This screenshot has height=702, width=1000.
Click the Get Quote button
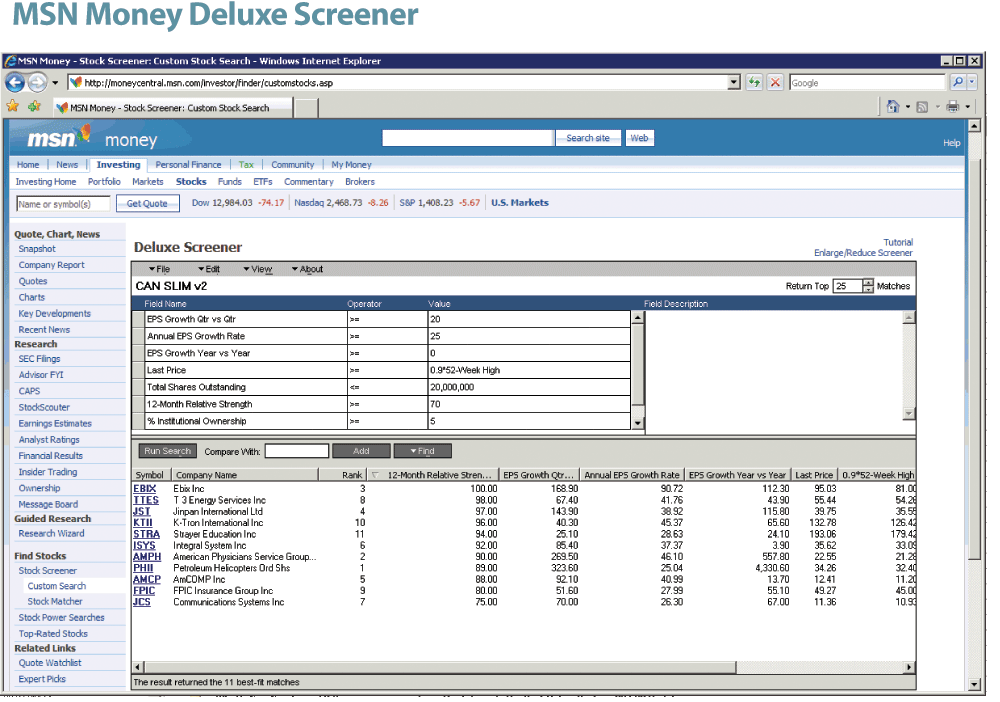147,202
